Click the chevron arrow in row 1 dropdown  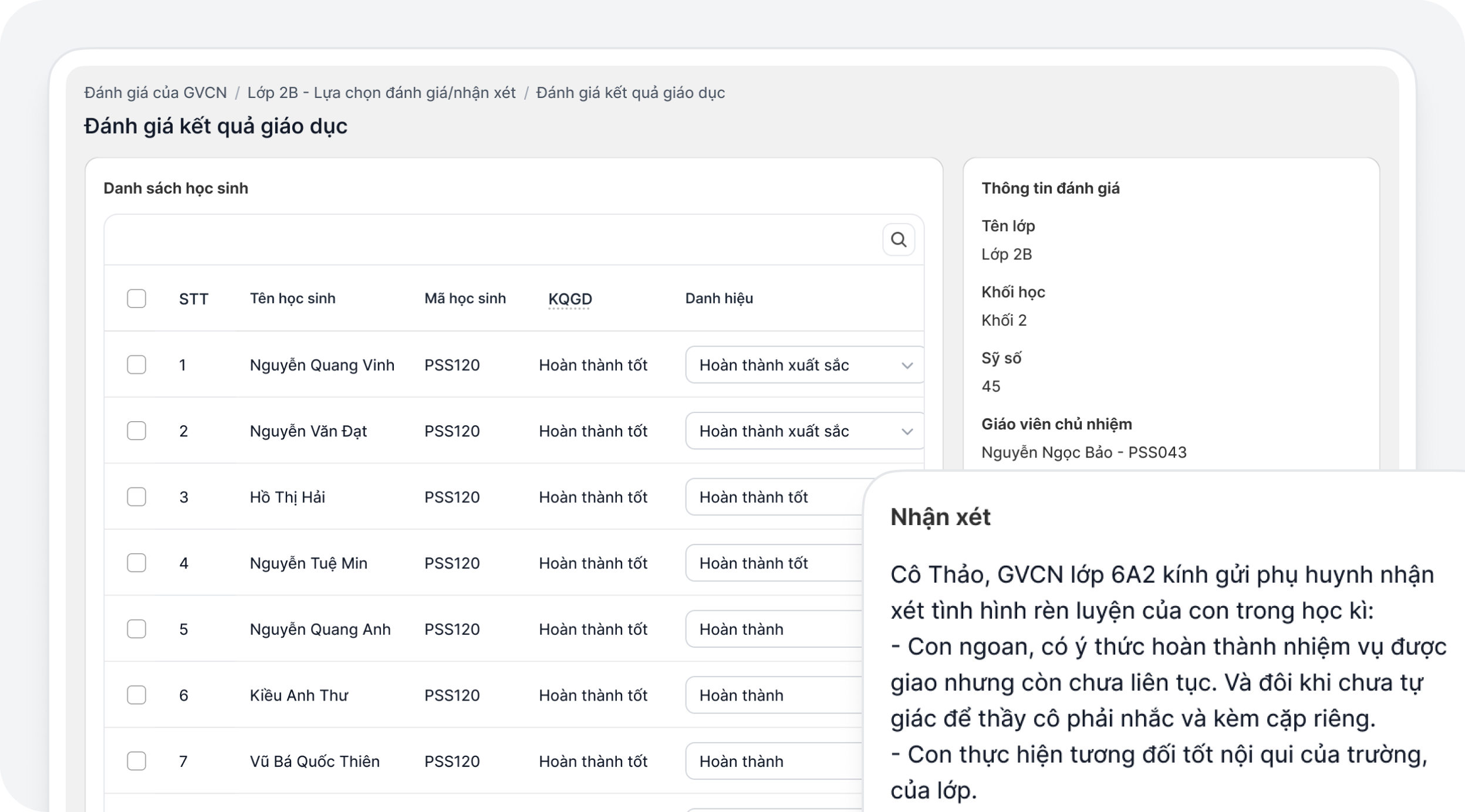coord(907,366)
